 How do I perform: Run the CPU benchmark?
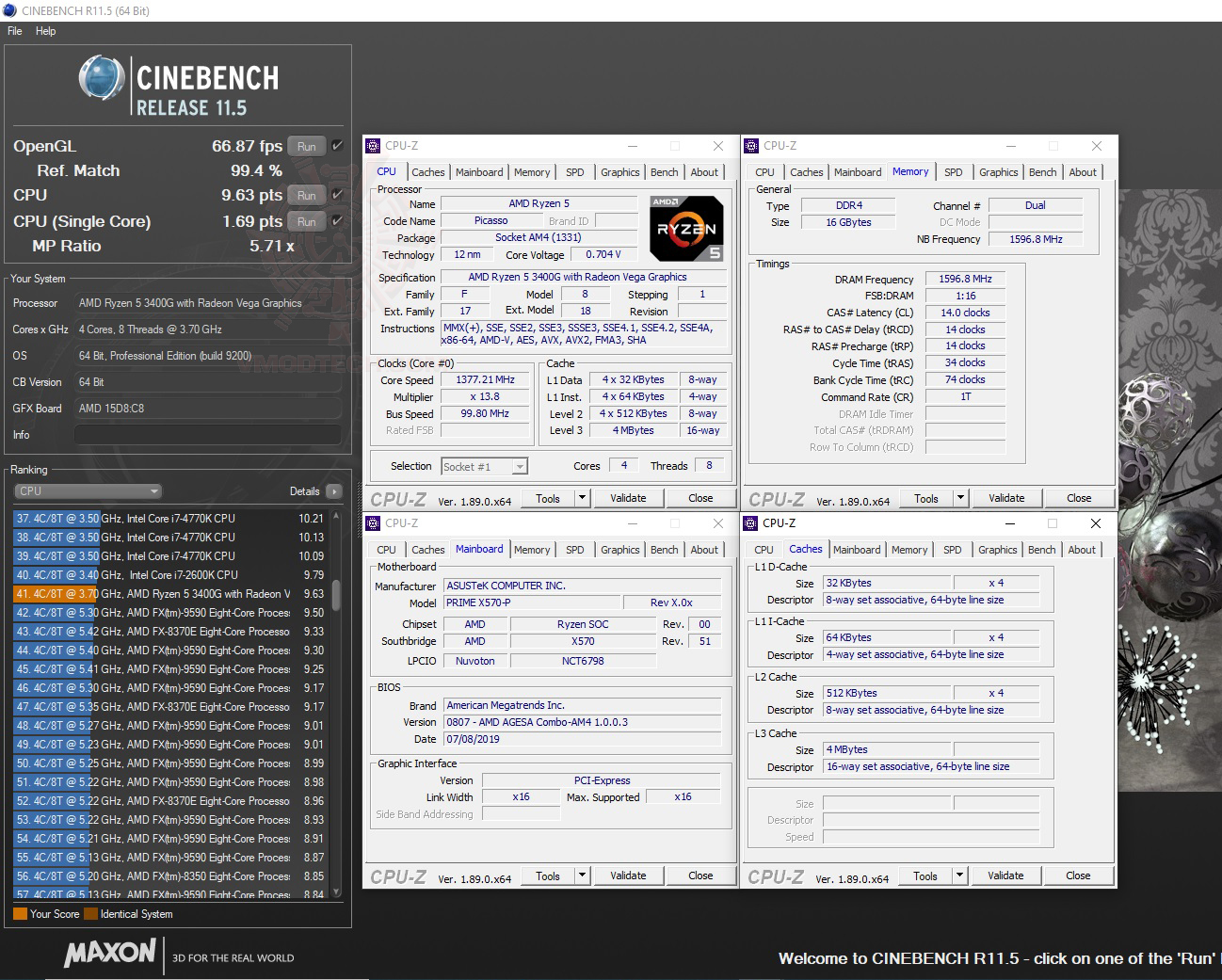click(307, 195)
